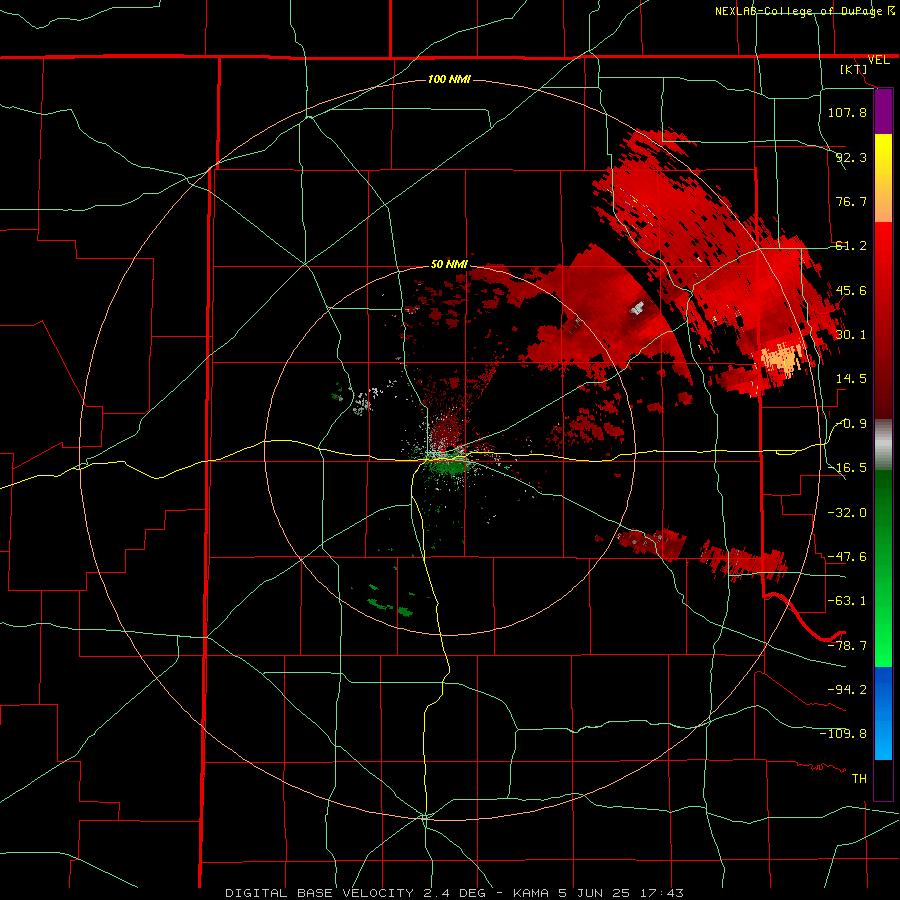Image resolution: width=900 pixels, height=900 pixels.
Task: Click the gray patch inside the large red echo
Action: pos(637,309)
